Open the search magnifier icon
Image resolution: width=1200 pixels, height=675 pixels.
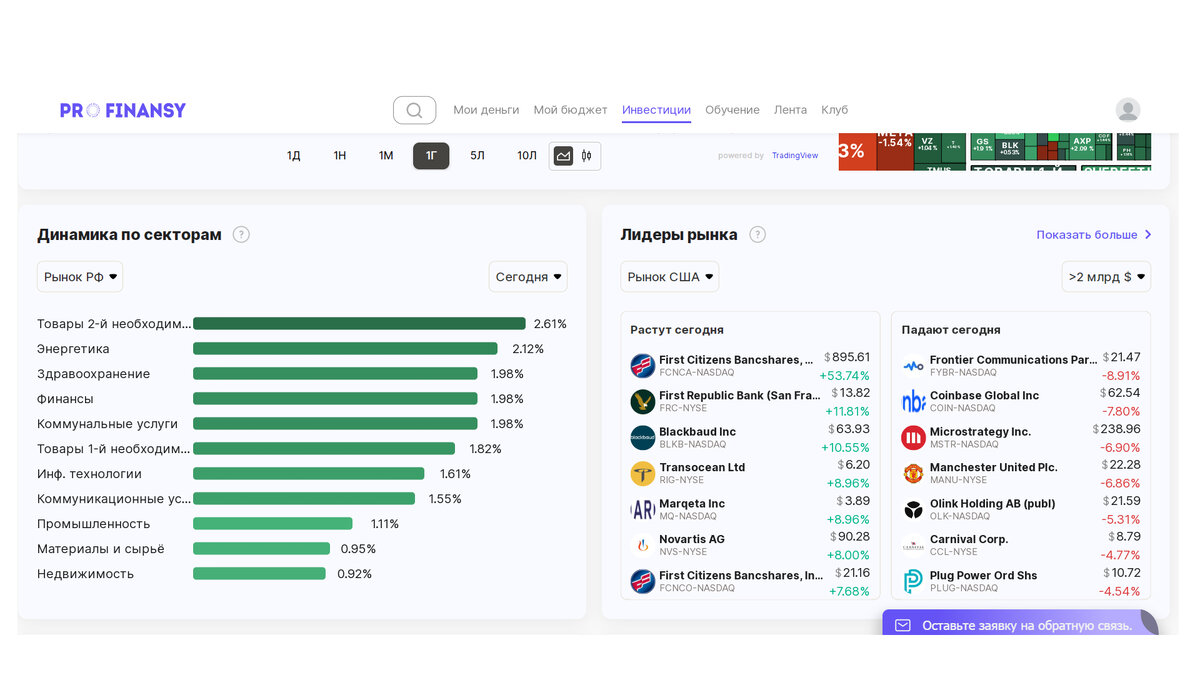(414, 110)
